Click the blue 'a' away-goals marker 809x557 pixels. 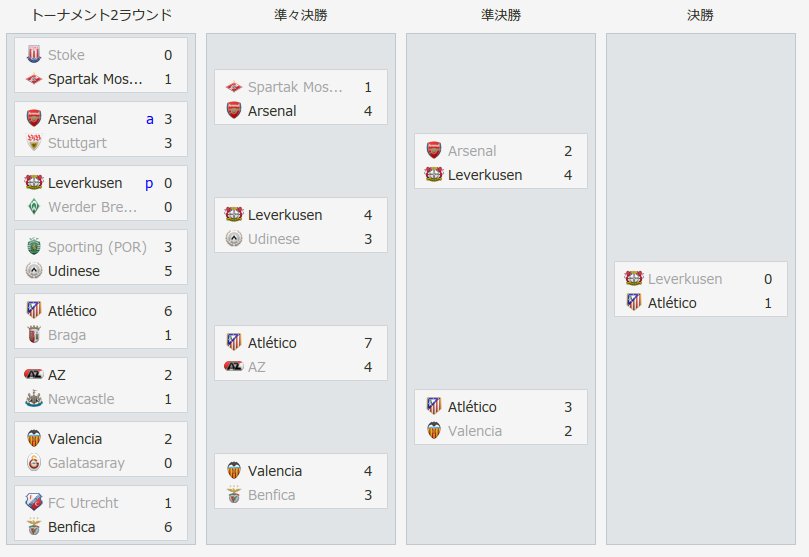tap(150, 120)
